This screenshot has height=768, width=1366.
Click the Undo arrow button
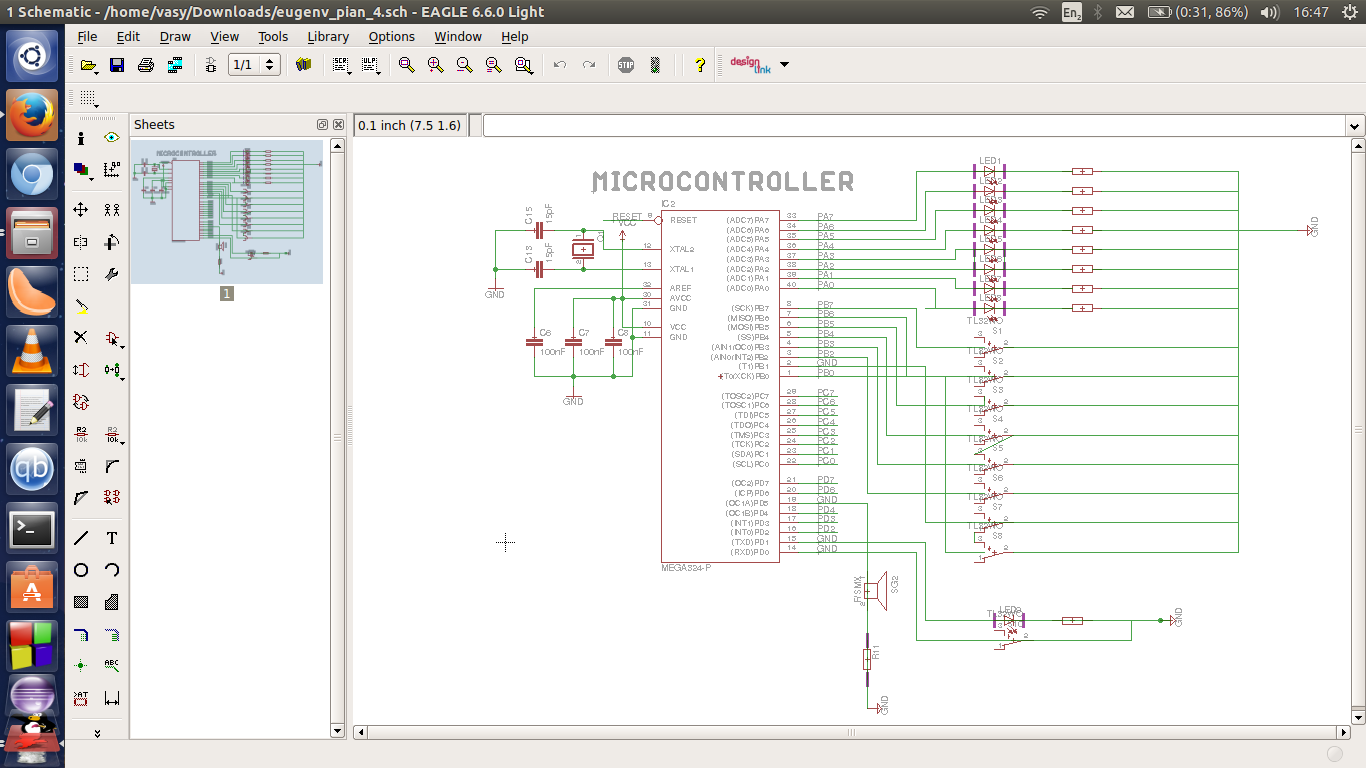(560, 65)
